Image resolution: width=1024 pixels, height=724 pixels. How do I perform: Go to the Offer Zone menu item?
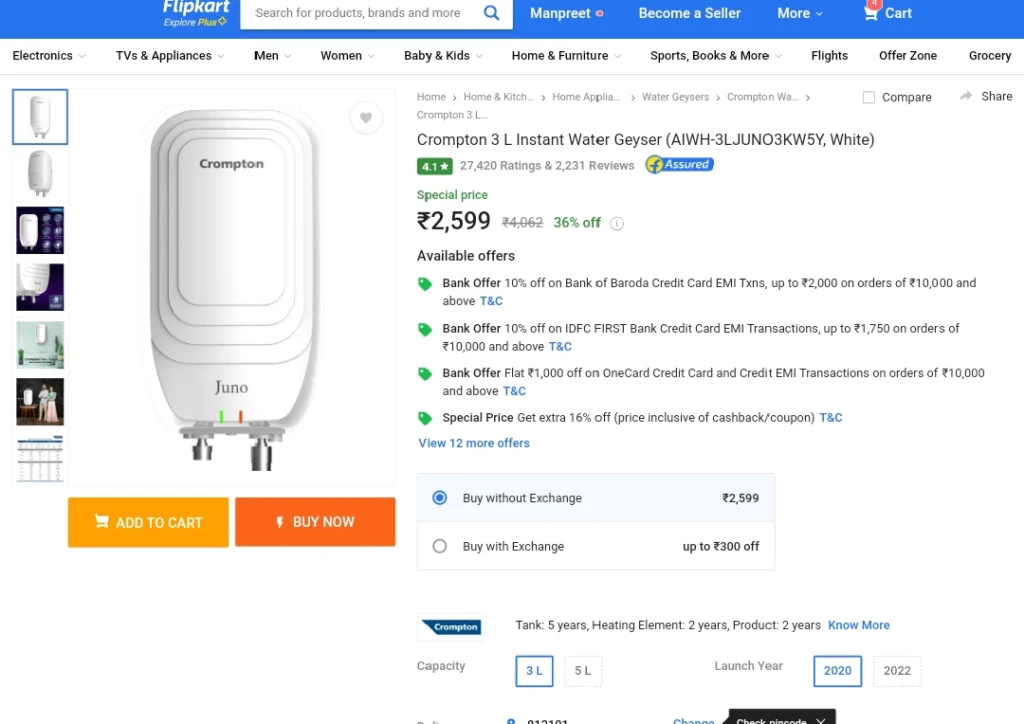pos(907,55)
